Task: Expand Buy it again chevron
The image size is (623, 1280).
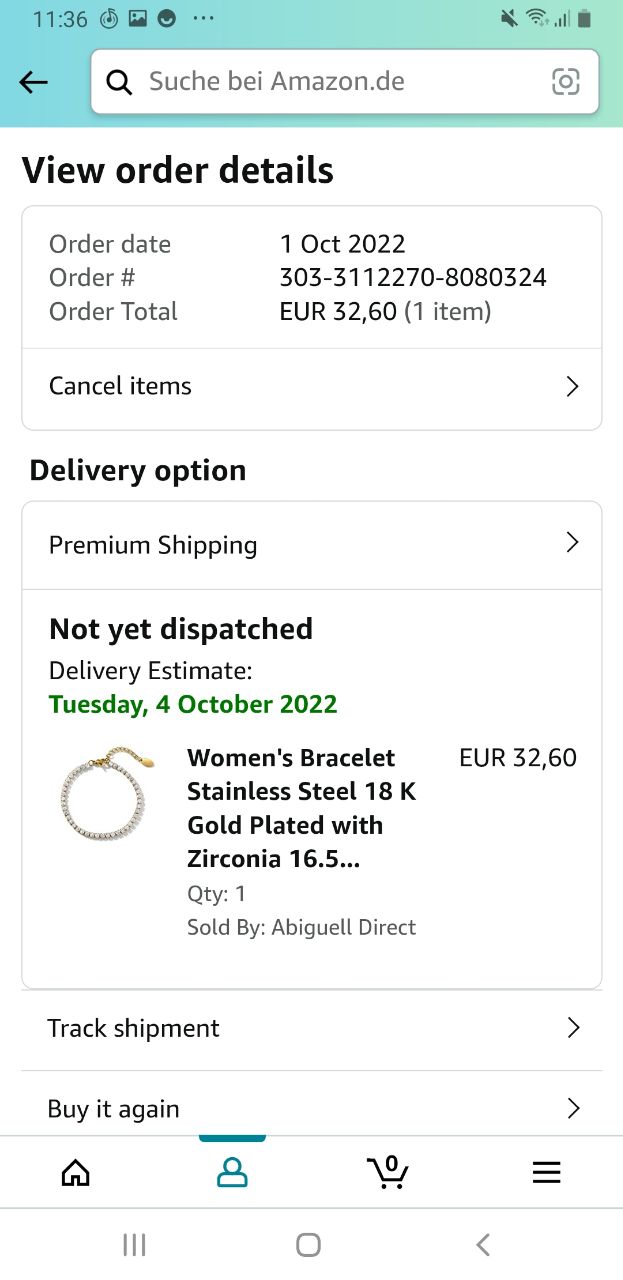Action: point(573,1108)
